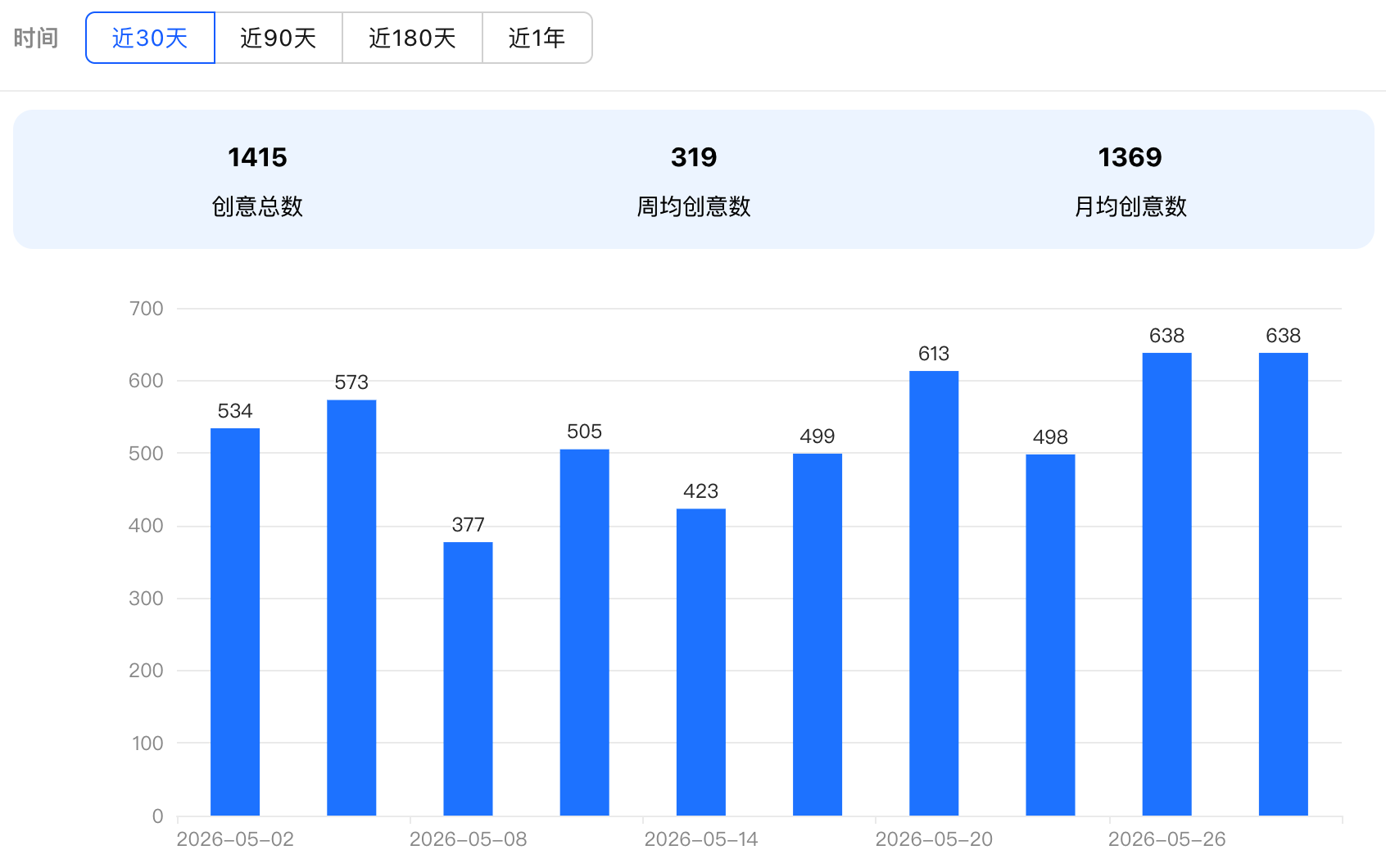Screen dimensions: 1386x868
Task: Click the 时间 filter label
Action: (x=36, y=38)
